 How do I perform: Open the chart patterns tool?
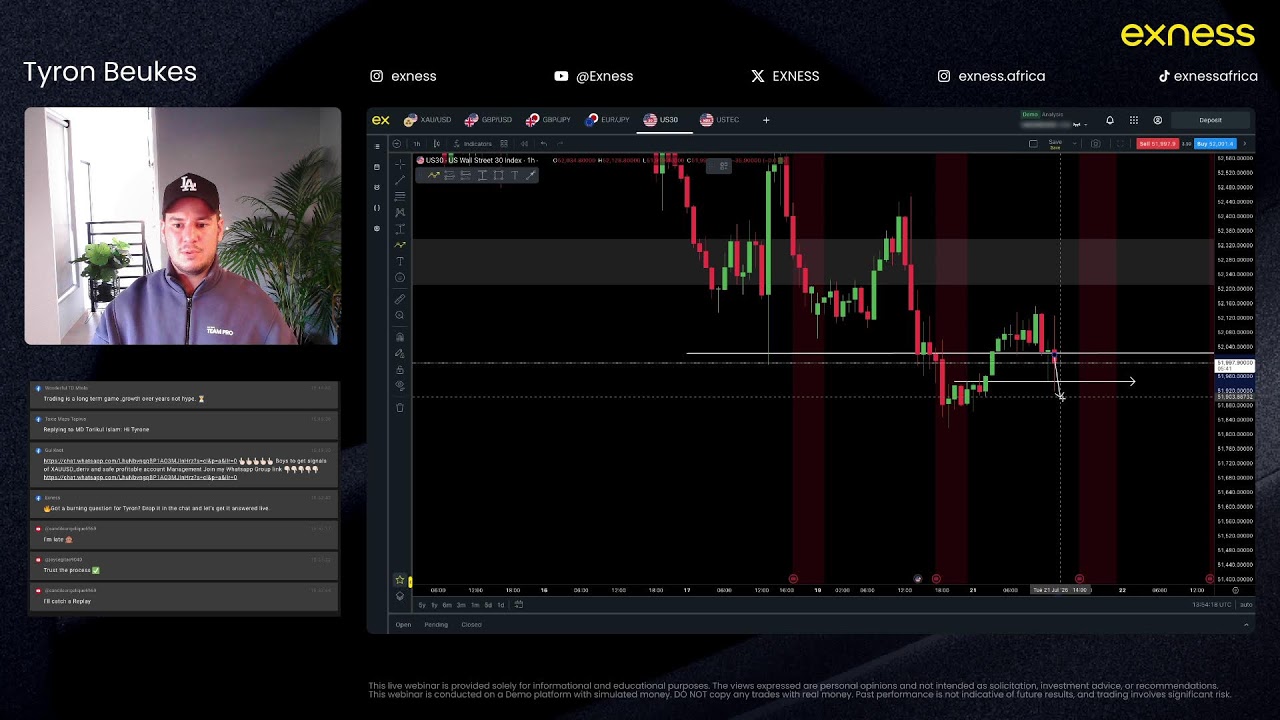click(400, 213)
